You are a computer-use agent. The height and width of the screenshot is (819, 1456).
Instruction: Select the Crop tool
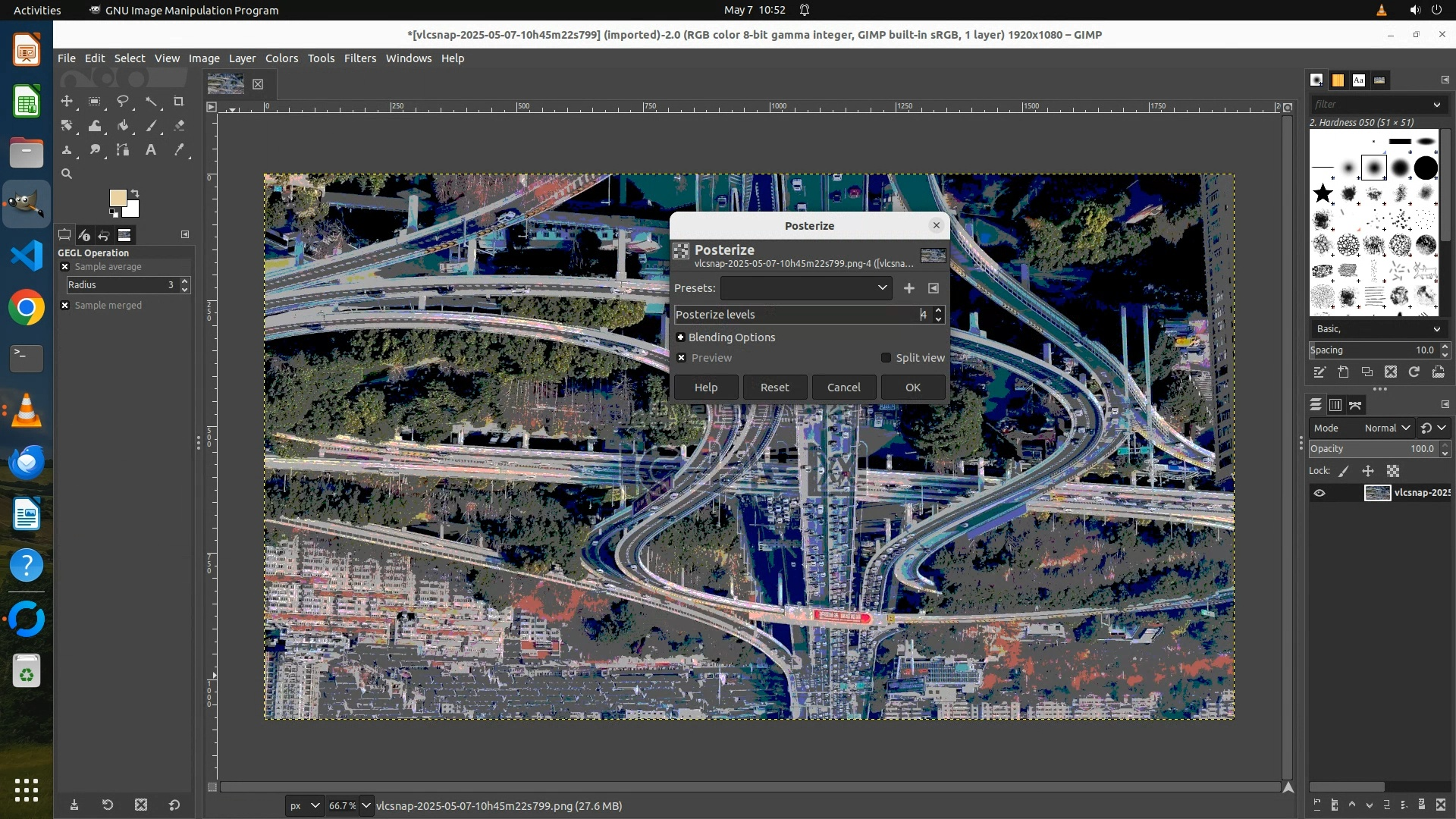[x=179, y=101]
